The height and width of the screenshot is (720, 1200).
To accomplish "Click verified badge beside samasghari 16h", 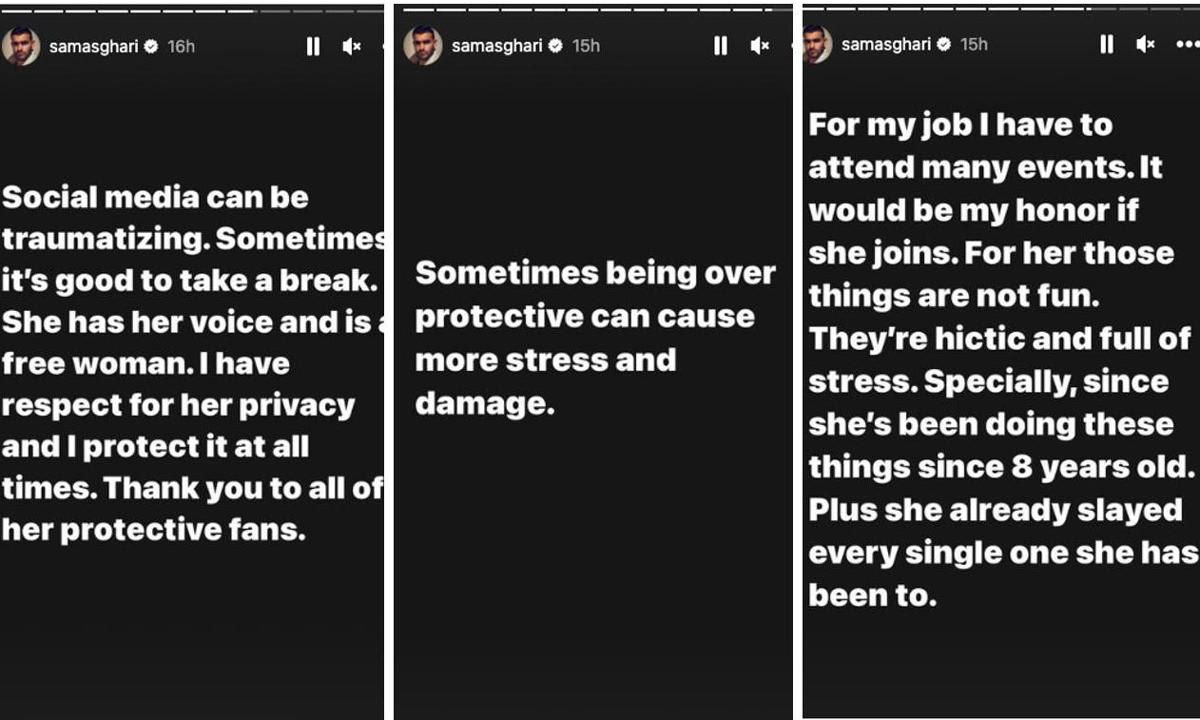I will (151, 46).
